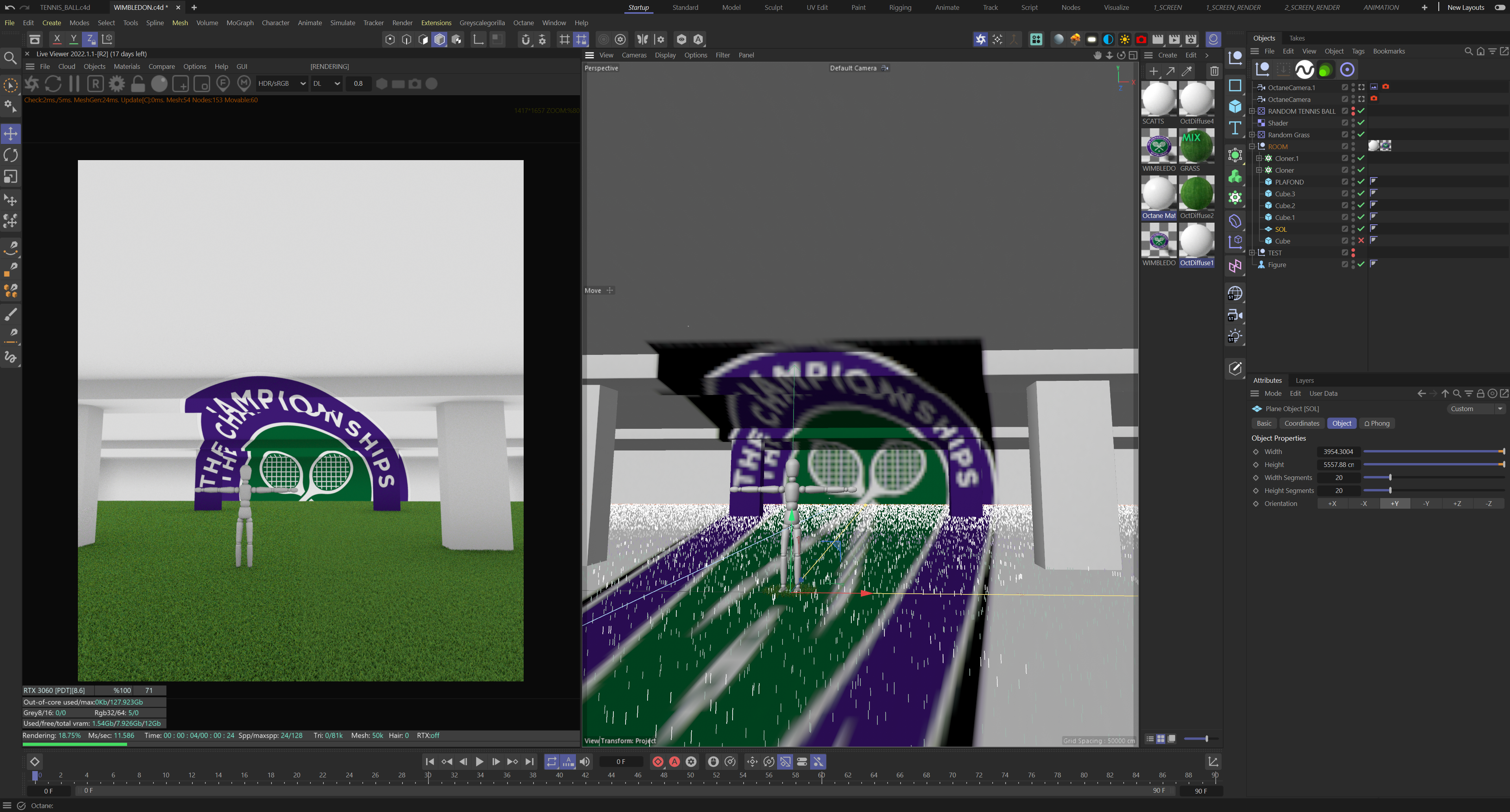Adjust the Width Segments slider
Image resolution: width=1510 pixels, height=812 pixels.
[x=1390, y=478]
